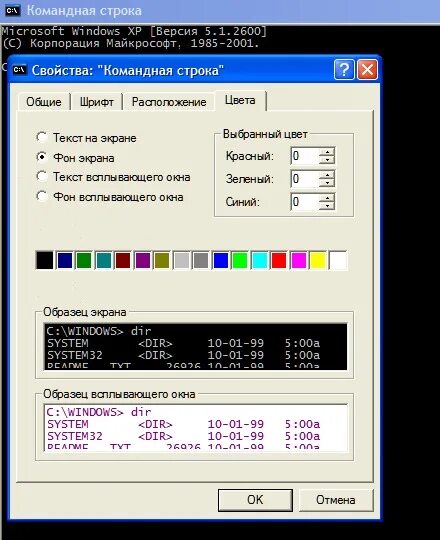Click the 'Синий' value input field

tap(305, 202)
